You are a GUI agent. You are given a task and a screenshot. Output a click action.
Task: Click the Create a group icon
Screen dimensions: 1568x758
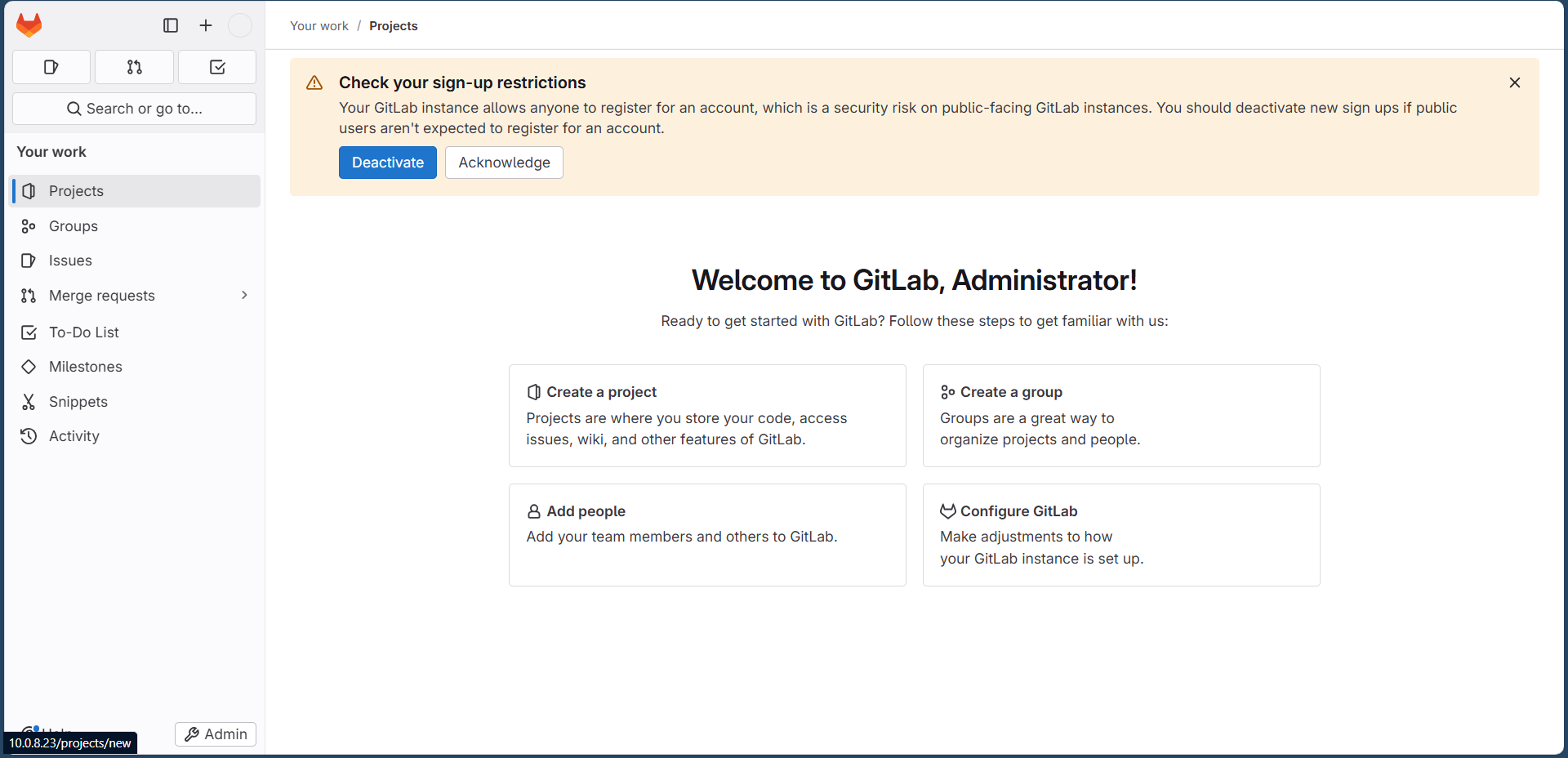(947, 392)
